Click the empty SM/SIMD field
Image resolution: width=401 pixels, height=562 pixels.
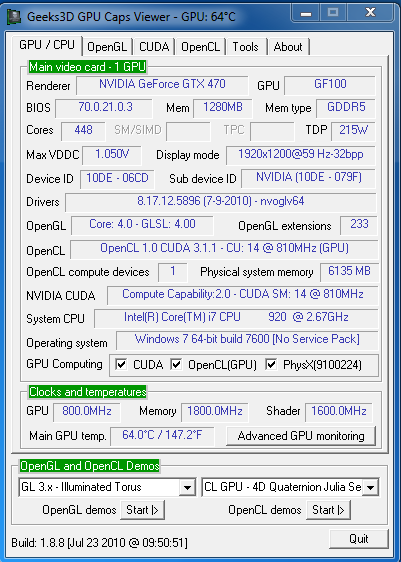188,131
